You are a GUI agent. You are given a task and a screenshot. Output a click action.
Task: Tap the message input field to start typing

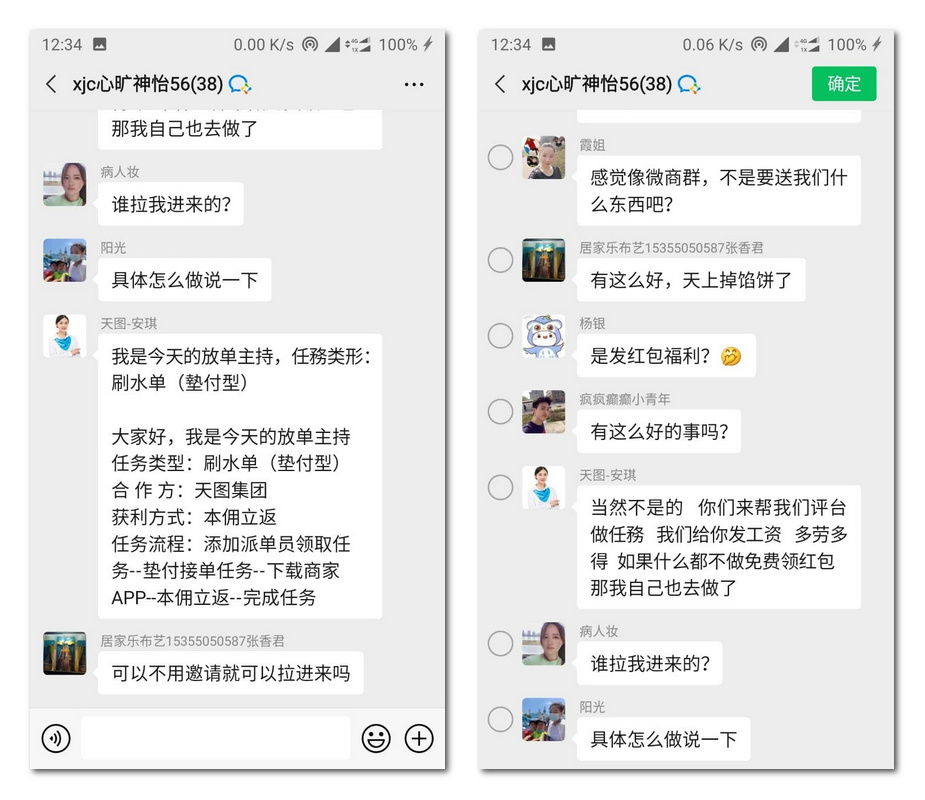click(x=215, y=738)
